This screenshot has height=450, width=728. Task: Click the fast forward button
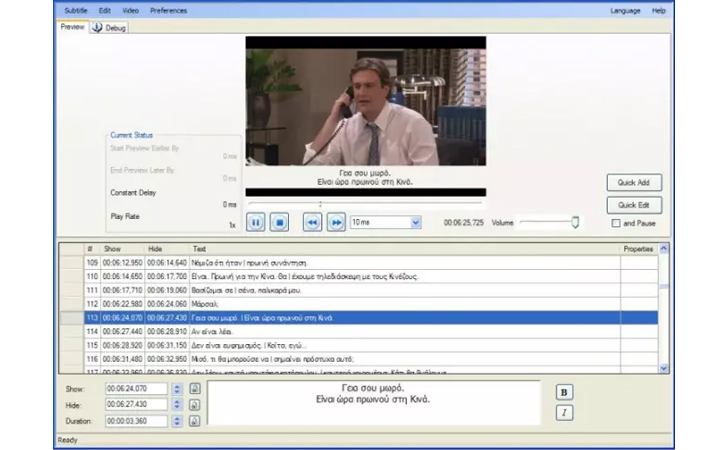336,222
